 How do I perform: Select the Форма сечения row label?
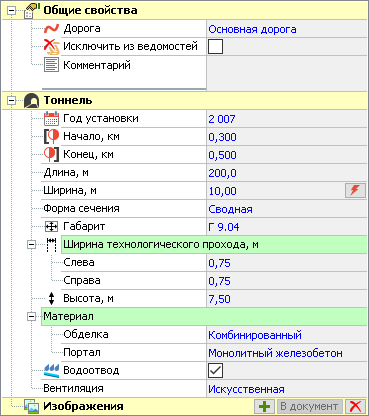point(81,209)
